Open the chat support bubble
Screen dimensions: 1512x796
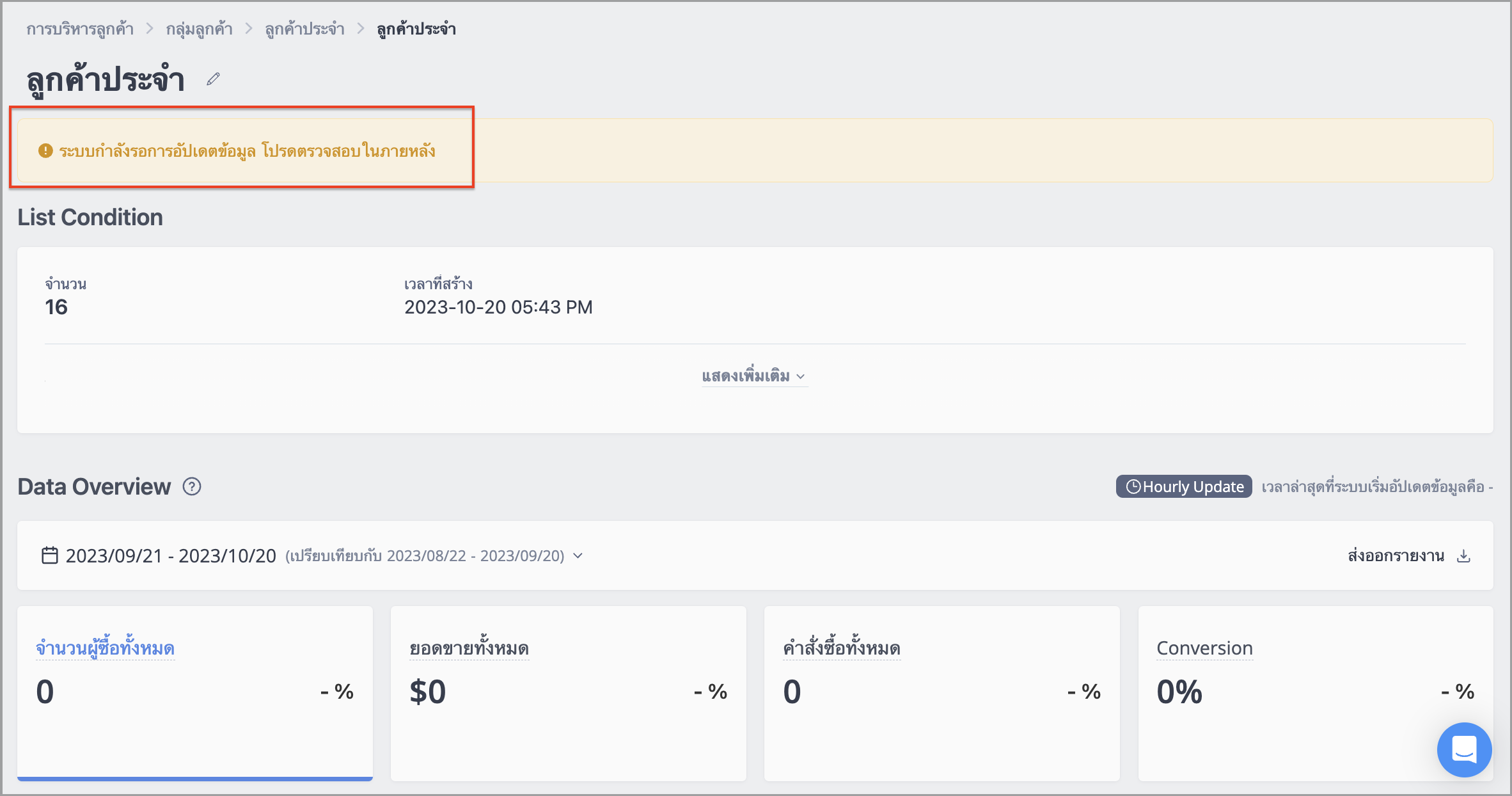[1464, 749]
